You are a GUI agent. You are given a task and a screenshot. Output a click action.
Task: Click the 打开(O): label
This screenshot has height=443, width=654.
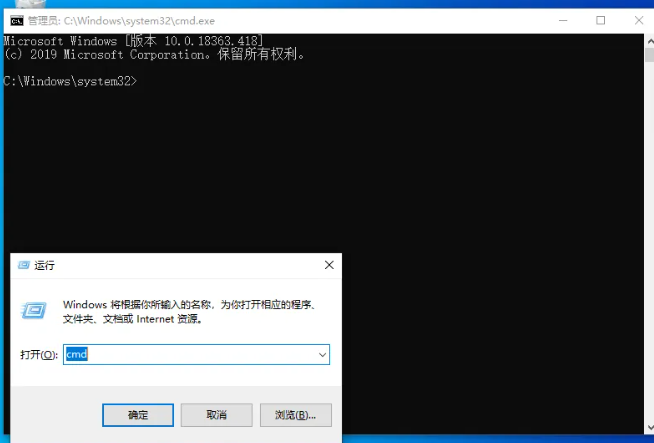(39, 355)
